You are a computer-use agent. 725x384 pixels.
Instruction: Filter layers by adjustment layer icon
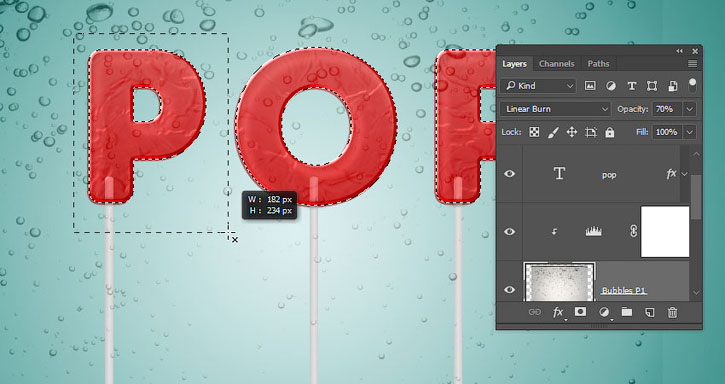point(611,86)
